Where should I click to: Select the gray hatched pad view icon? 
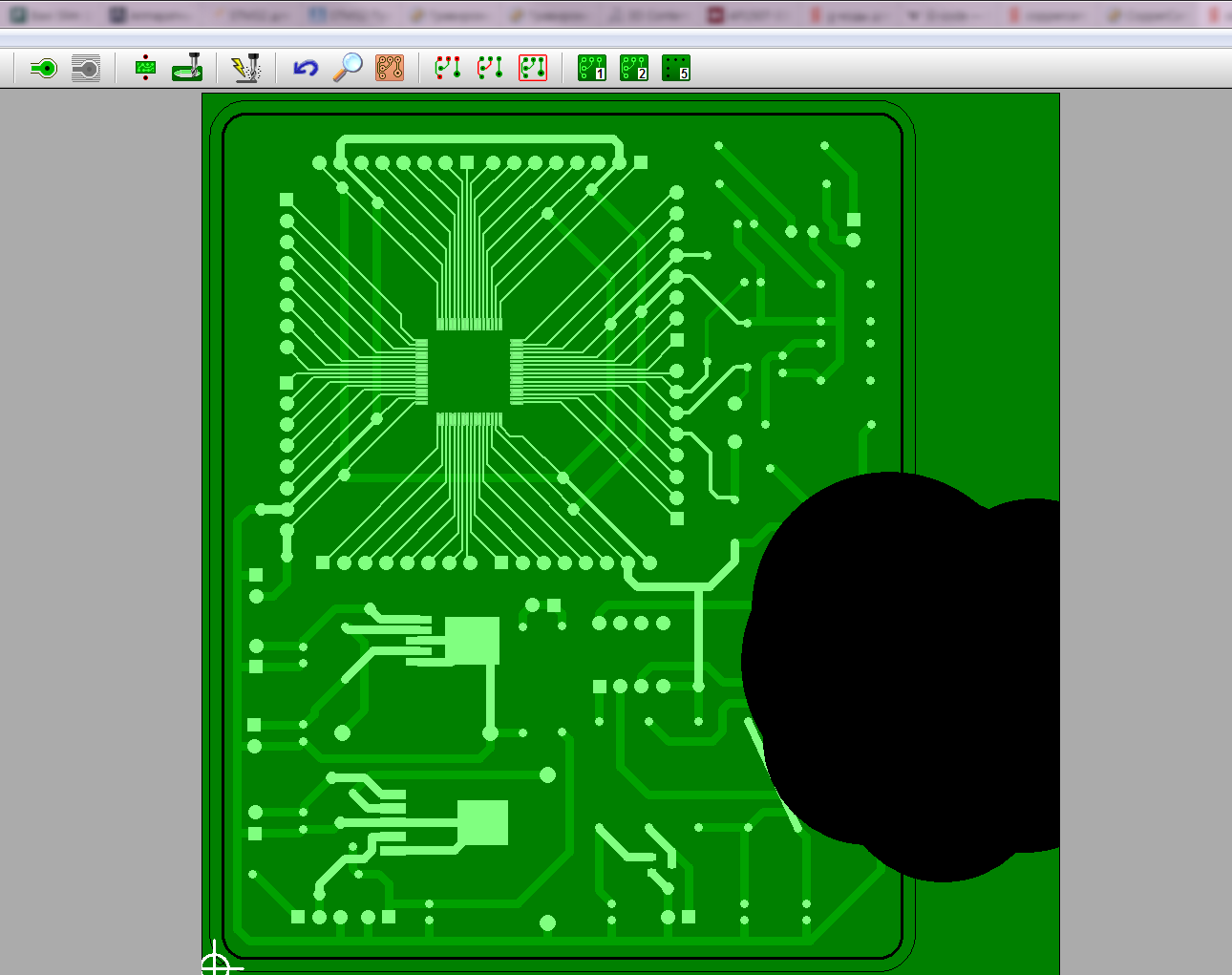[86, 68]
